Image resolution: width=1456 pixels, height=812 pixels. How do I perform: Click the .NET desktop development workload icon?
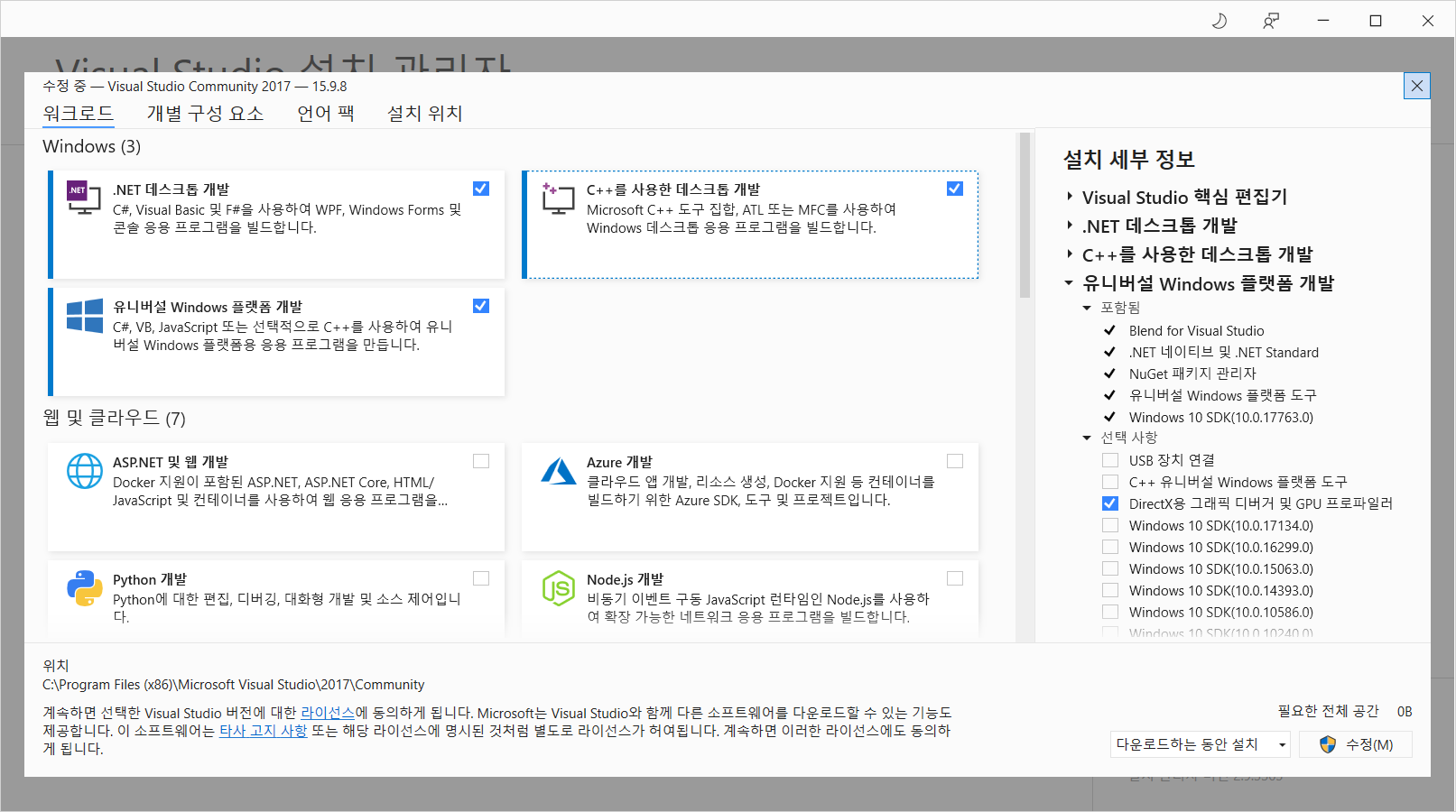(x=84, y=198)
